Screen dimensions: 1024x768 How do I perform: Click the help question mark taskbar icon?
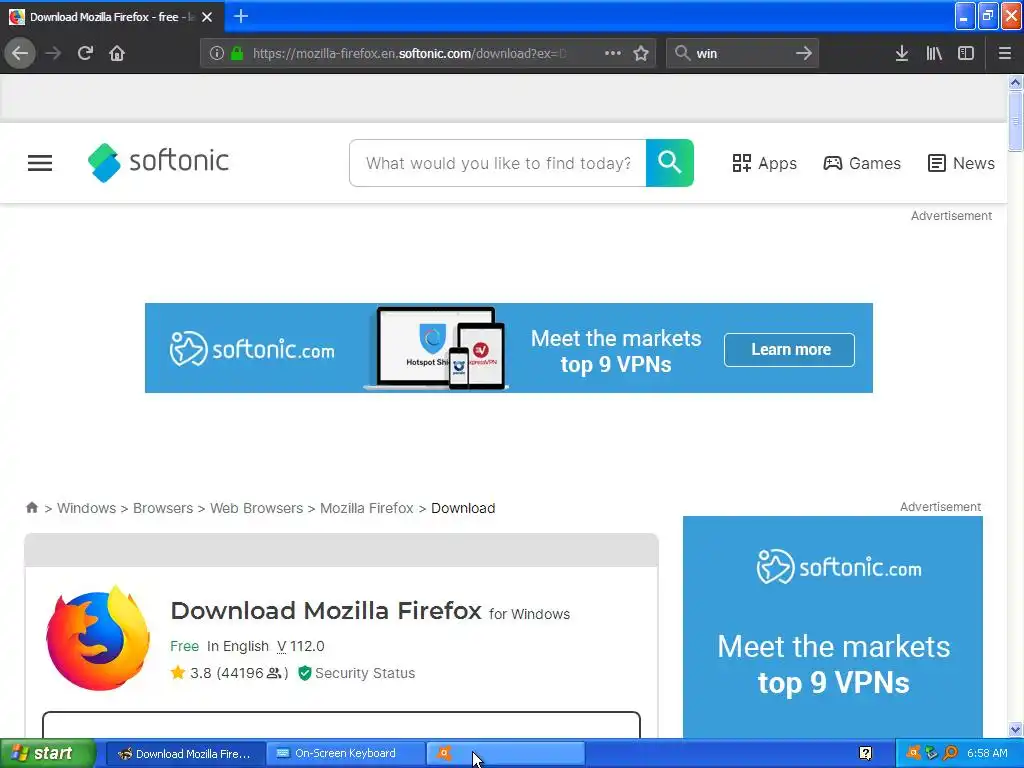865,754
